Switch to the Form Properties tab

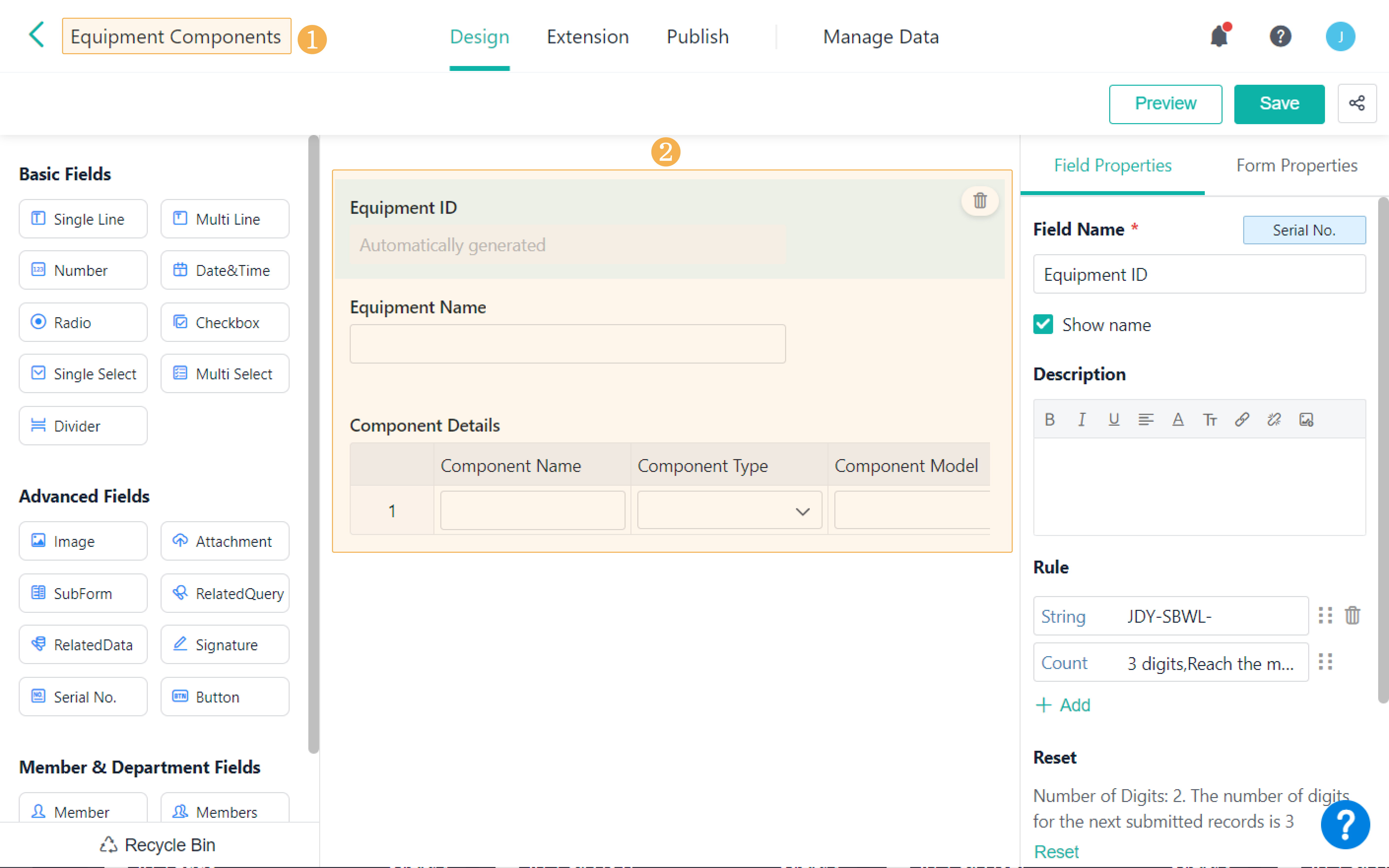1297,165
